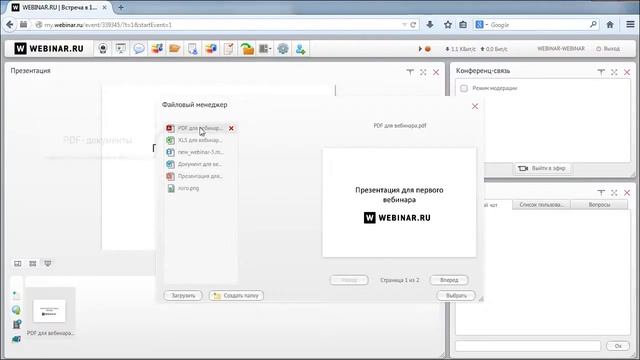Click the second presentation view mode icon
The height and width of the screenshot is (360, 640).
[x=33, y=264]
